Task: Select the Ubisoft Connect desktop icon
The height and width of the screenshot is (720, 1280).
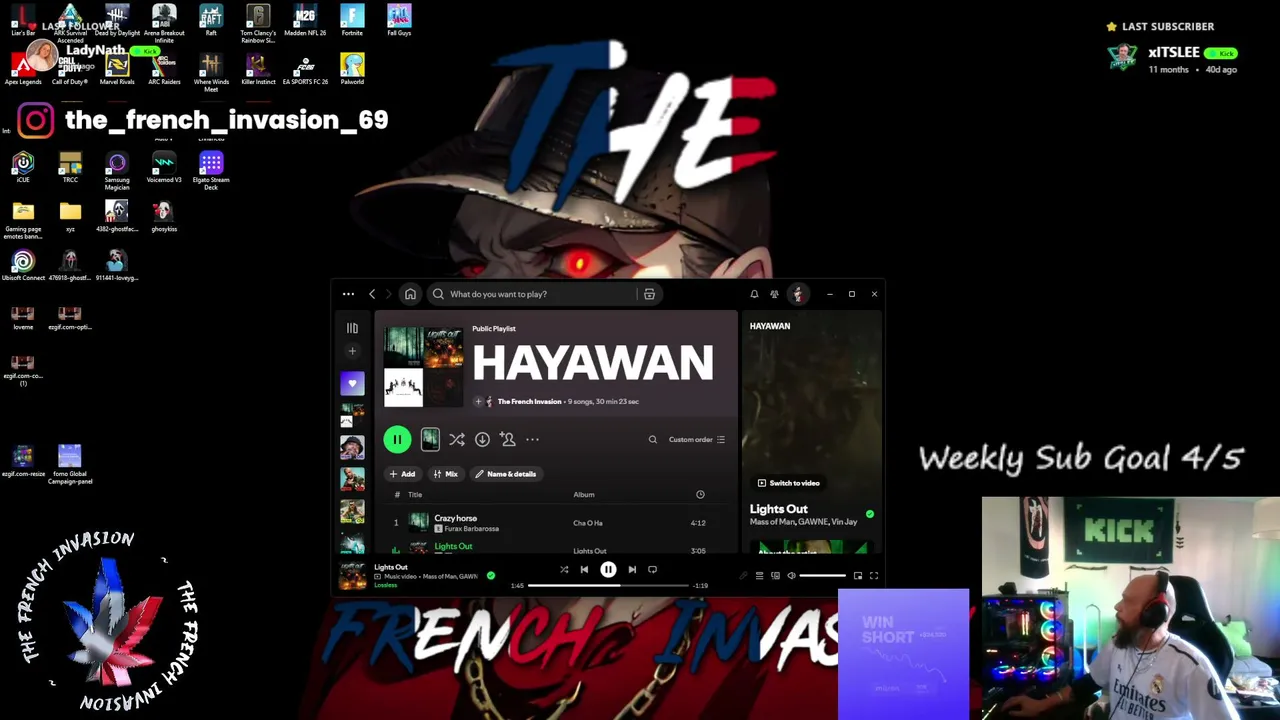Action: tap(23, 266)
